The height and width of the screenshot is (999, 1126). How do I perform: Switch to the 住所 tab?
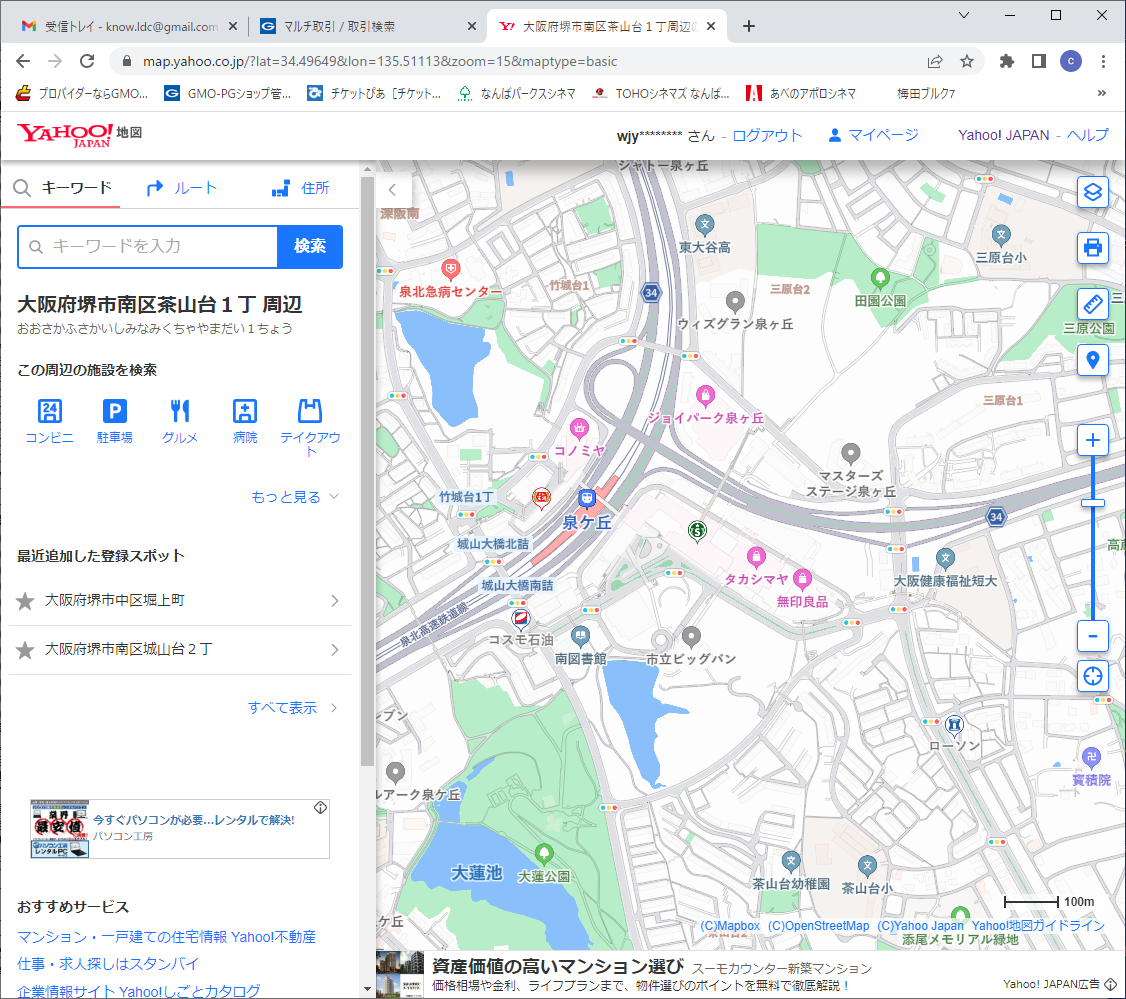pyautogui.click(x=301, y=188)
